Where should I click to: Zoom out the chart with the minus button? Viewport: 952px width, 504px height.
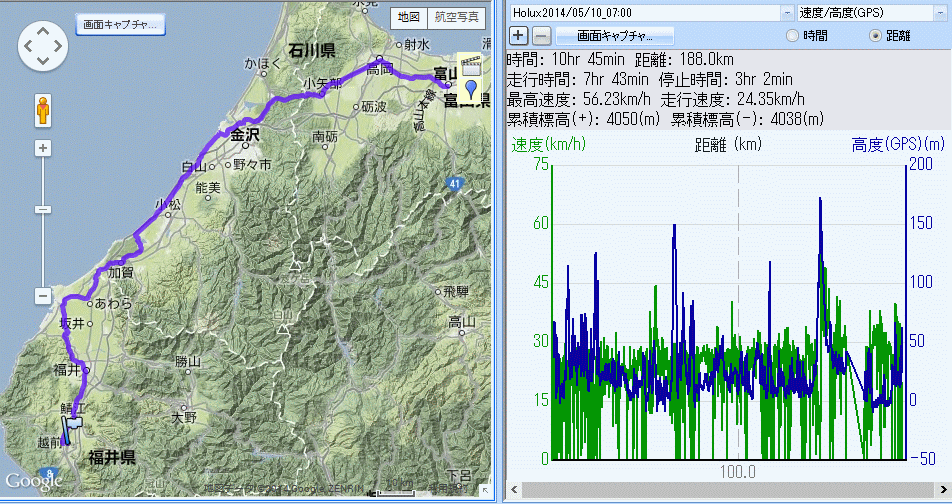click(x=540, y=35)
